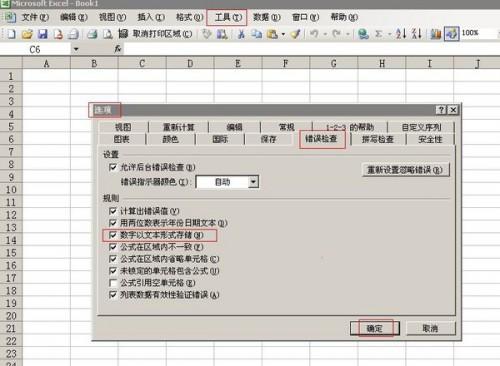Switch to the 安全性 tab

[x=430, y=139]
